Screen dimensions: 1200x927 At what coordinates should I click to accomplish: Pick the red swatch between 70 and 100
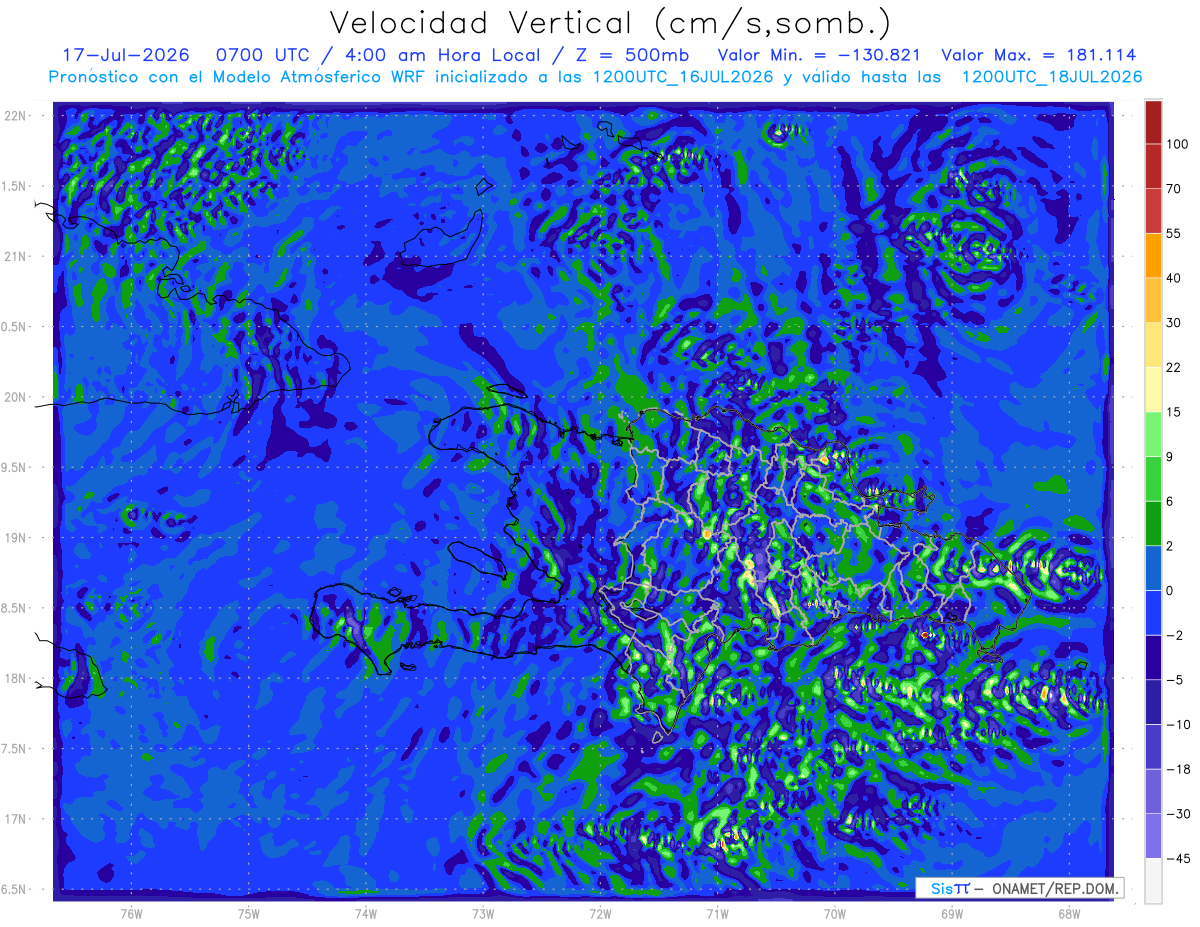1153,166
